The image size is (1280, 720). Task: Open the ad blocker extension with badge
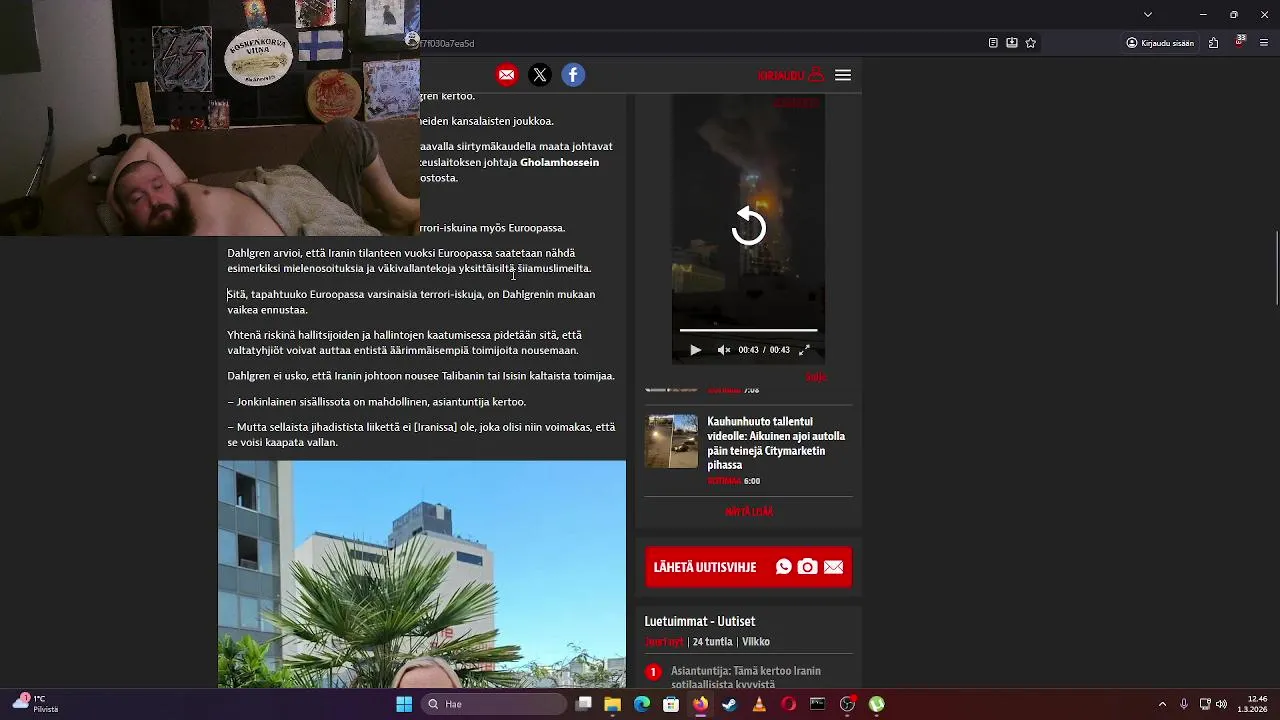[1240, 42]
